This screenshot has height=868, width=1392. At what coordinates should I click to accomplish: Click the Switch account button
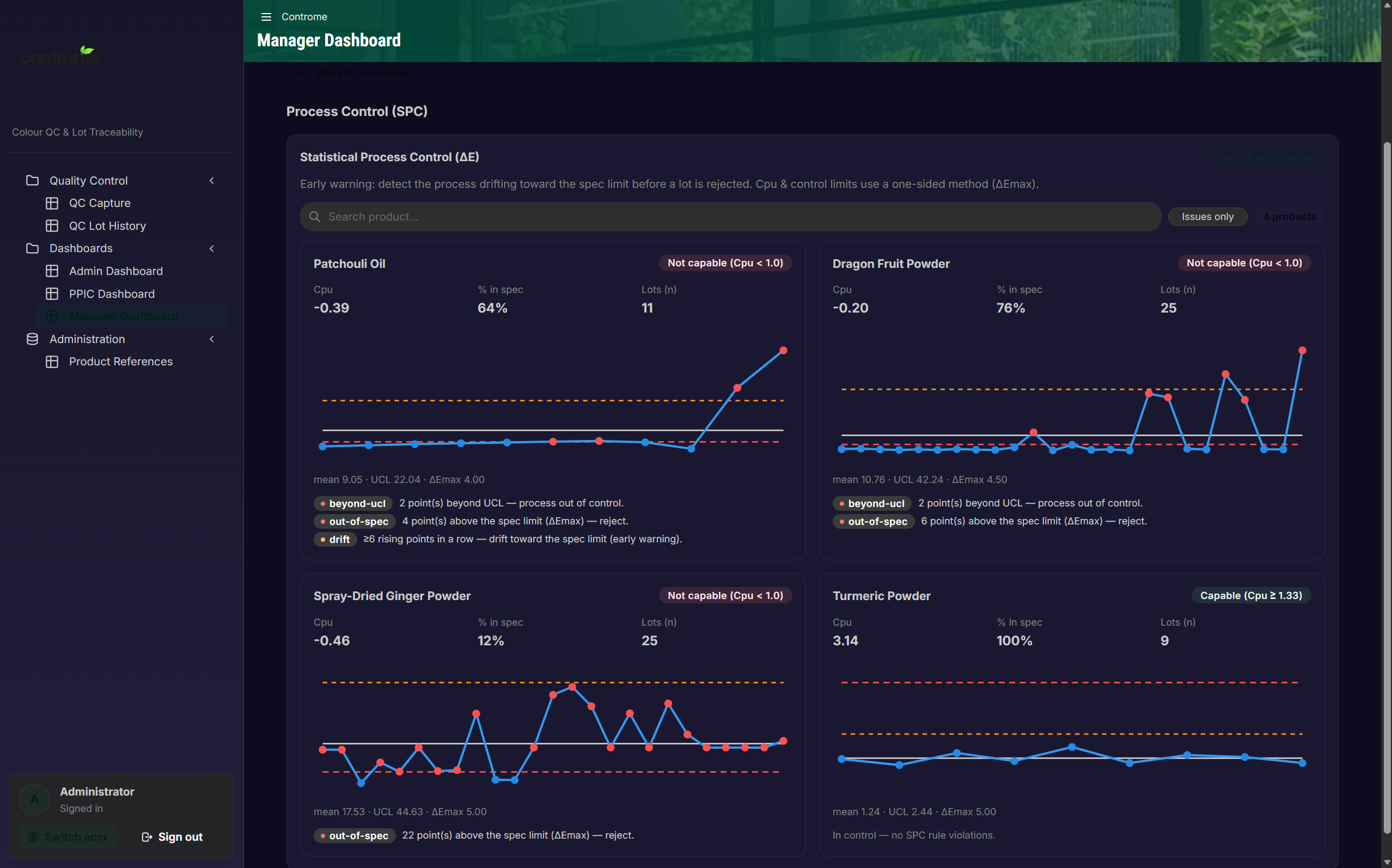[x=69, y=837]
